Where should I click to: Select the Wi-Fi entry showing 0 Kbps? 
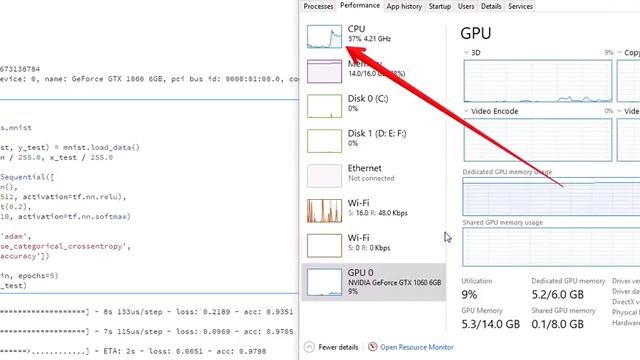tap(373, 245)
